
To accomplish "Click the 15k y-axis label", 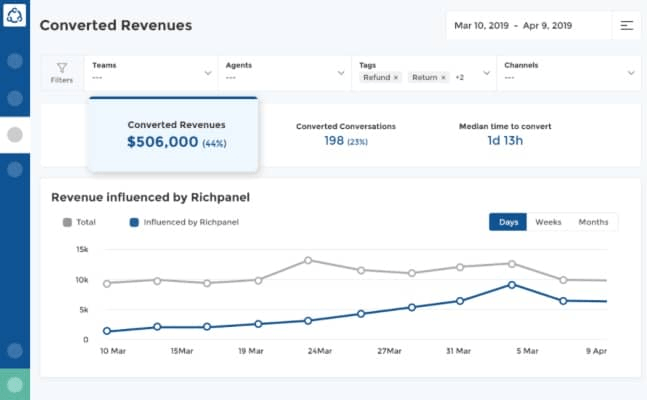I will click(82, 249).
